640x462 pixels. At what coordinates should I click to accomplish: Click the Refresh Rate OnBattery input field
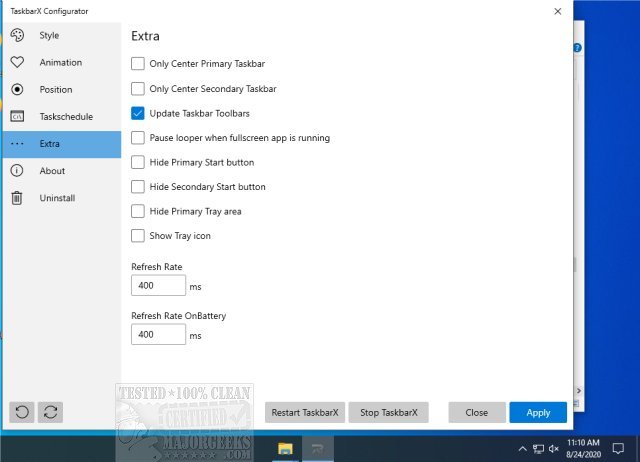(158, 334)
